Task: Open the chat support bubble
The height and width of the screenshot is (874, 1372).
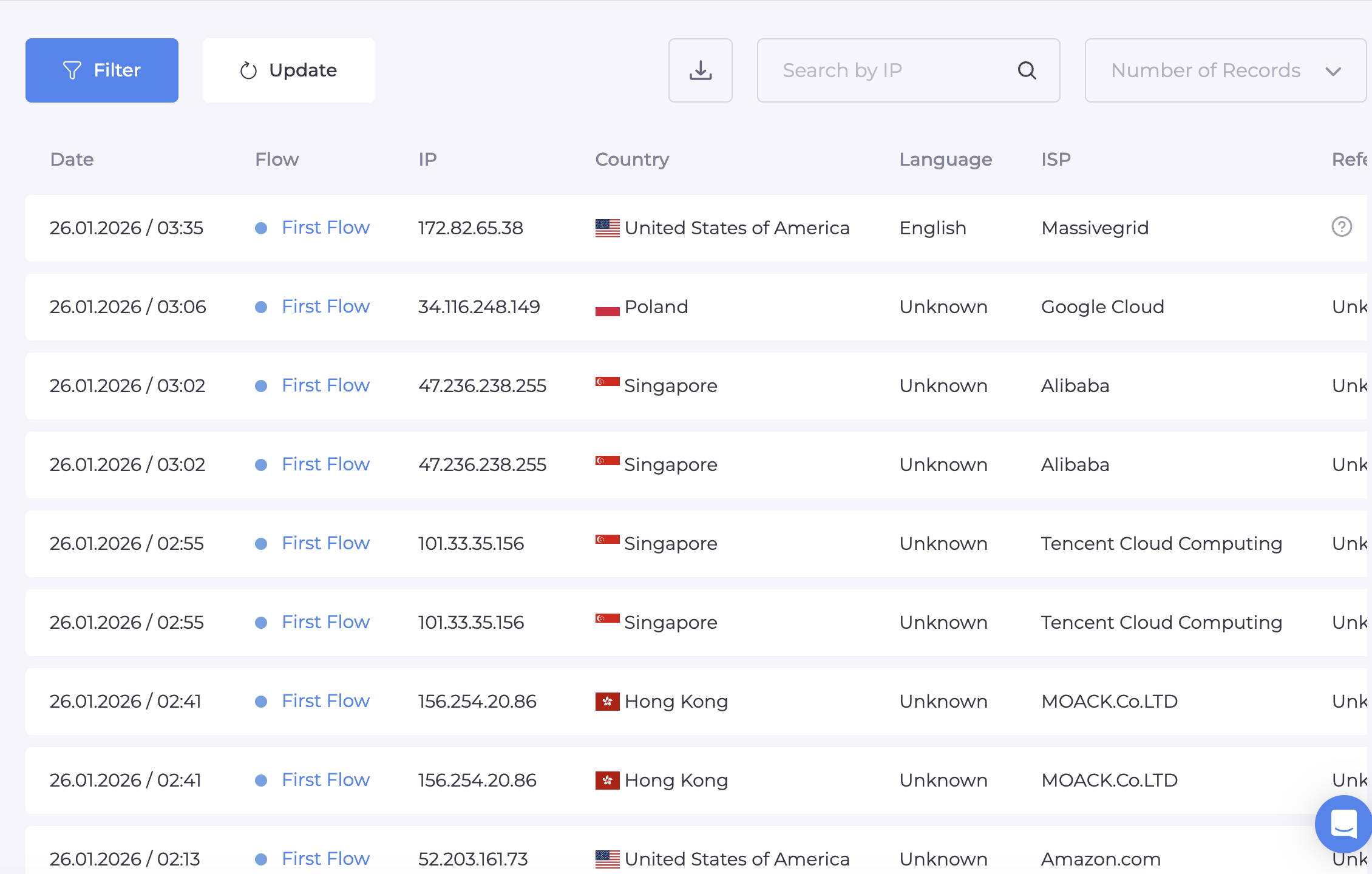Action: (x=1343, y=824)
